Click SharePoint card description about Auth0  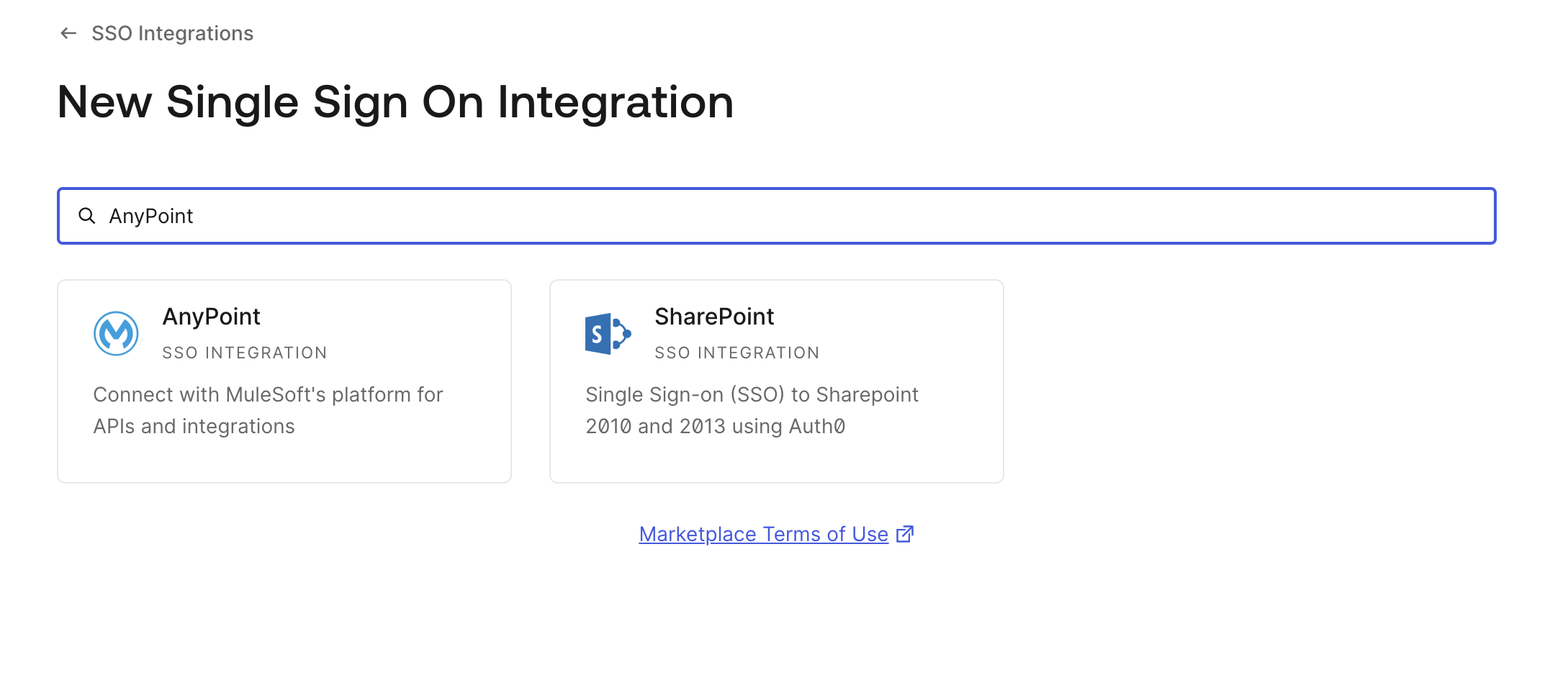point(752,410)
